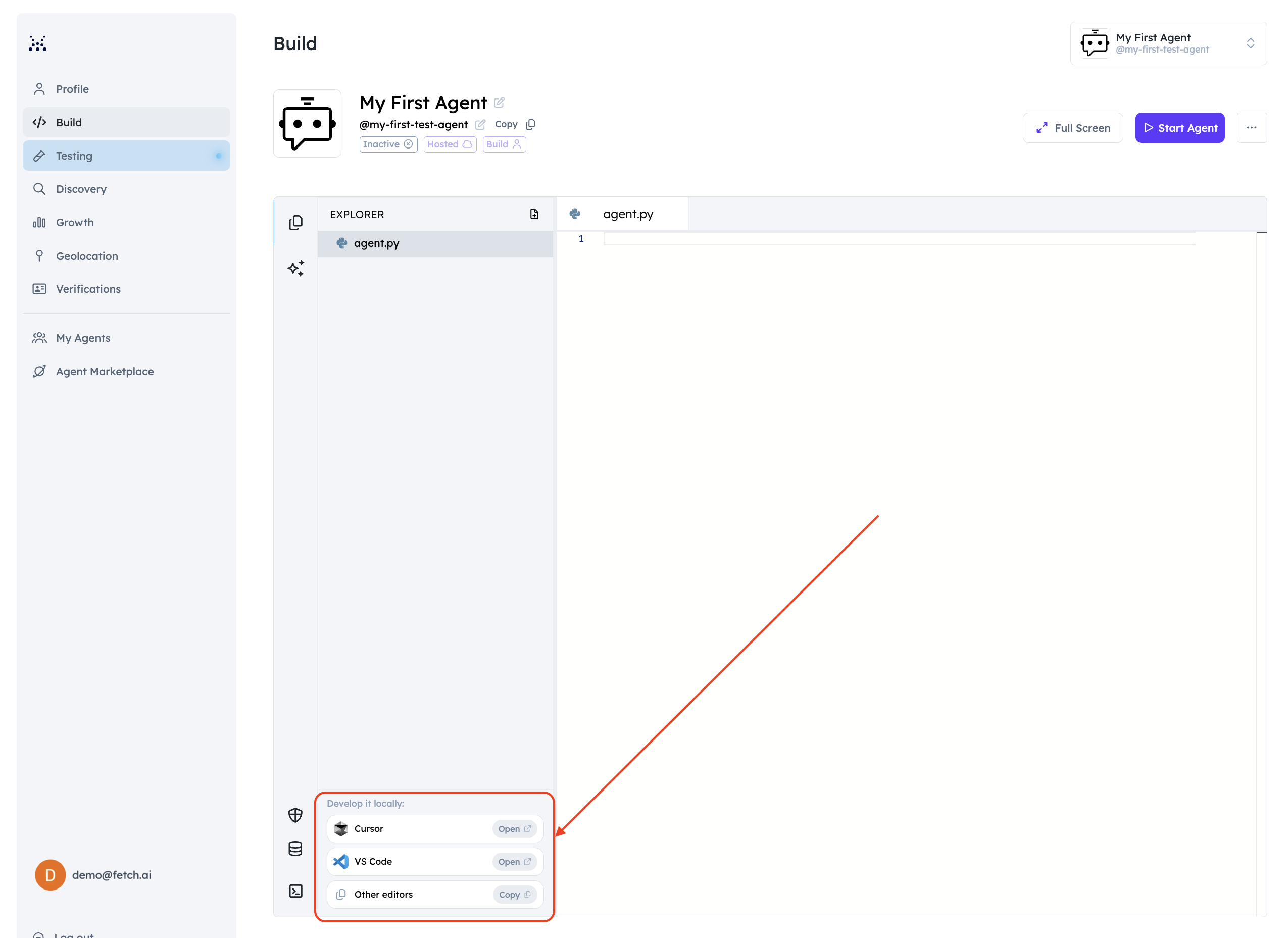Copy command for other editors
This screenshot has height=938, width=1288.
(514, 895)
